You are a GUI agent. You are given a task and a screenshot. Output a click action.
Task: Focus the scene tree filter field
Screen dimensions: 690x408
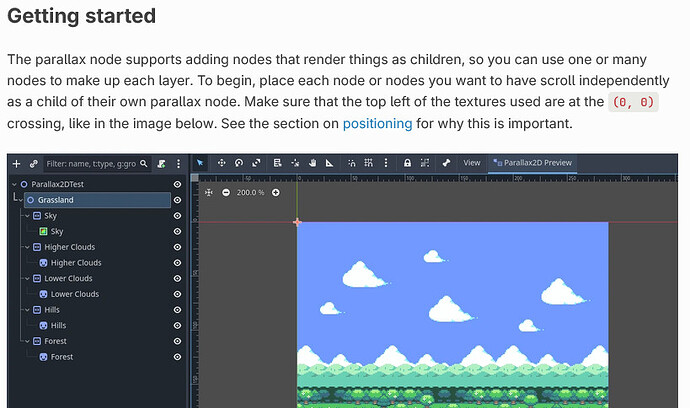click(x=97, y=164)
